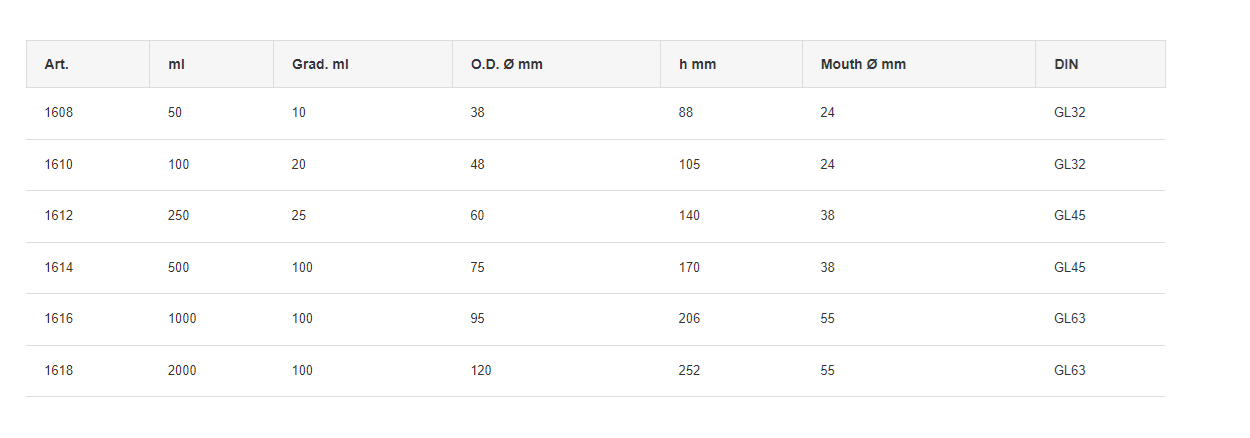The height and width of the screenshot is (438, 1250).
Task: Click the ml column header
Action: (176, 64)
